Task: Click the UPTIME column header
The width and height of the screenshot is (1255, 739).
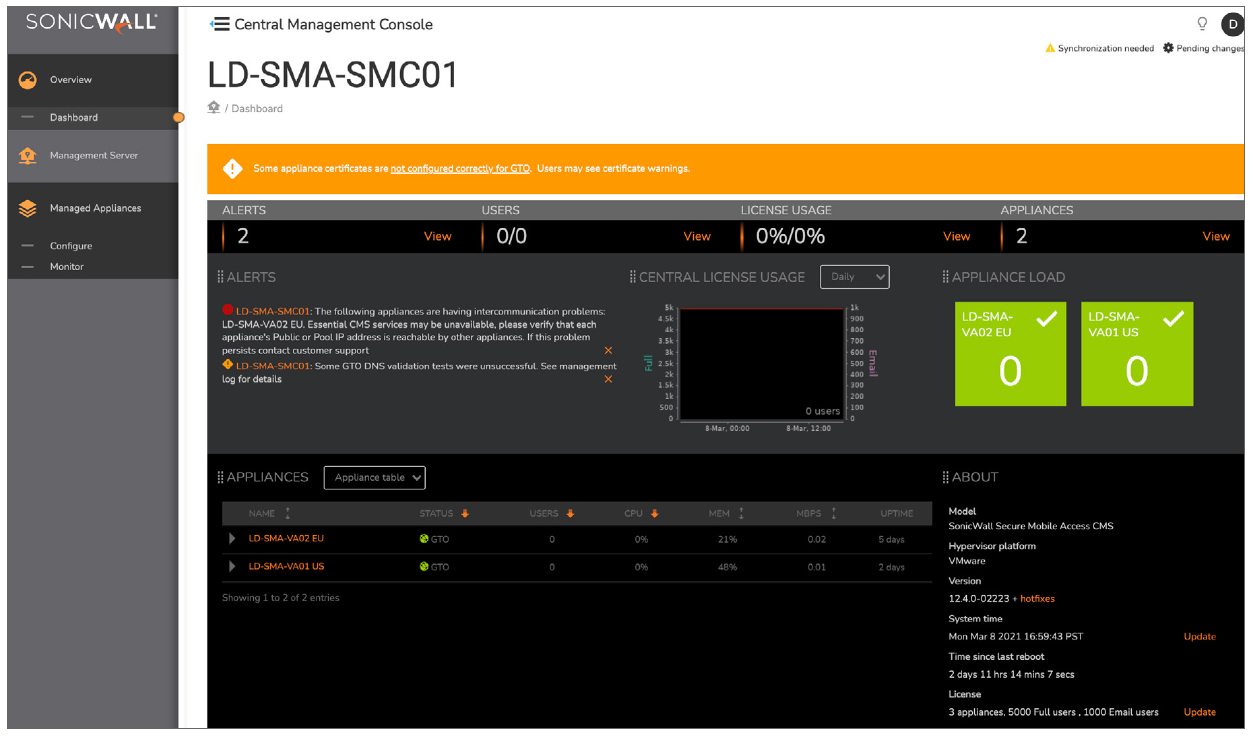Action: [x=897, y=514]
